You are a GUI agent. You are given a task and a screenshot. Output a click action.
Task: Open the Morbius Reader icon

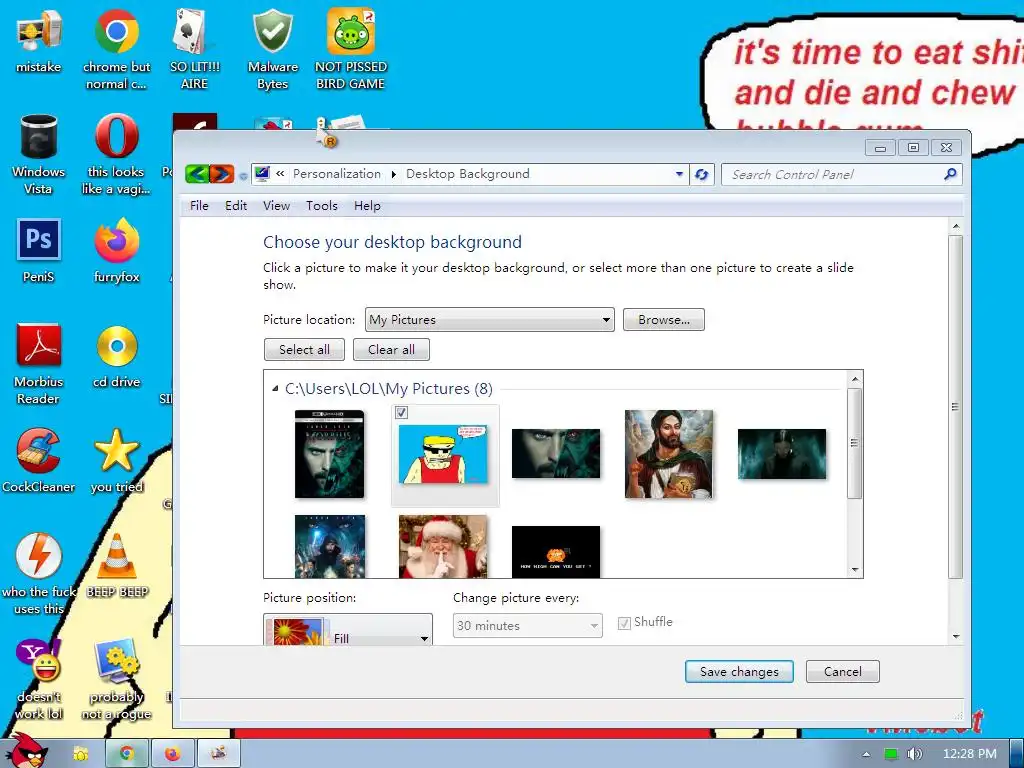[x=39, y=364]
